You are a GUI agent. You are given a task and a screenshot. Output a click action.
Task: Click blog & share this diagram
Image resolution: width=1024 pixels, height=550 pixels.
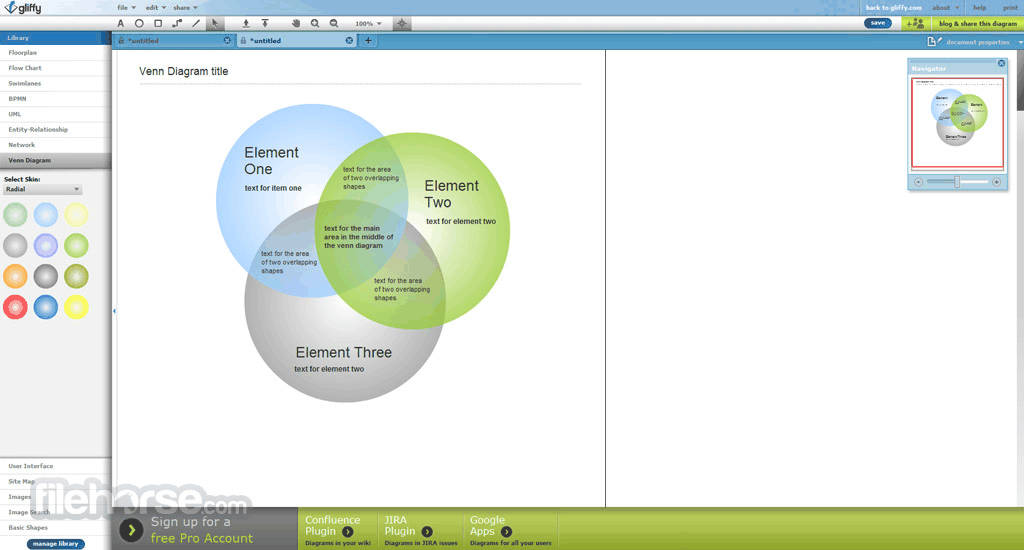click(977, 23)
